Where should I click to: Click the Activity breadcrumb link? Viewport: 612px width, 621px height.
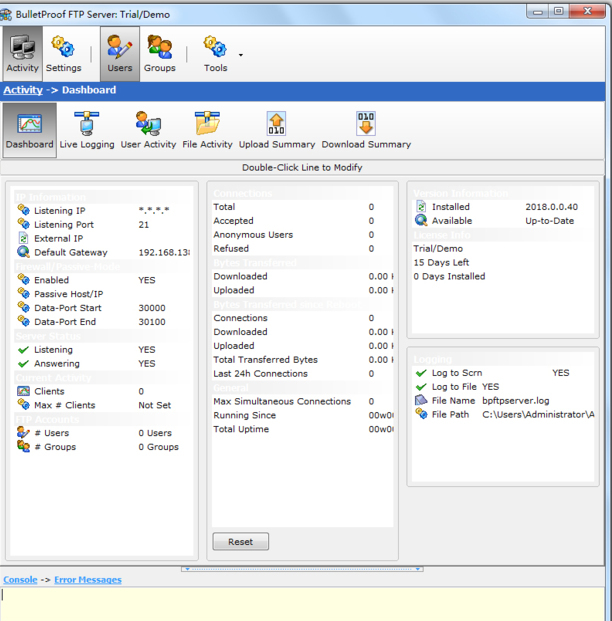pos(23,90)
